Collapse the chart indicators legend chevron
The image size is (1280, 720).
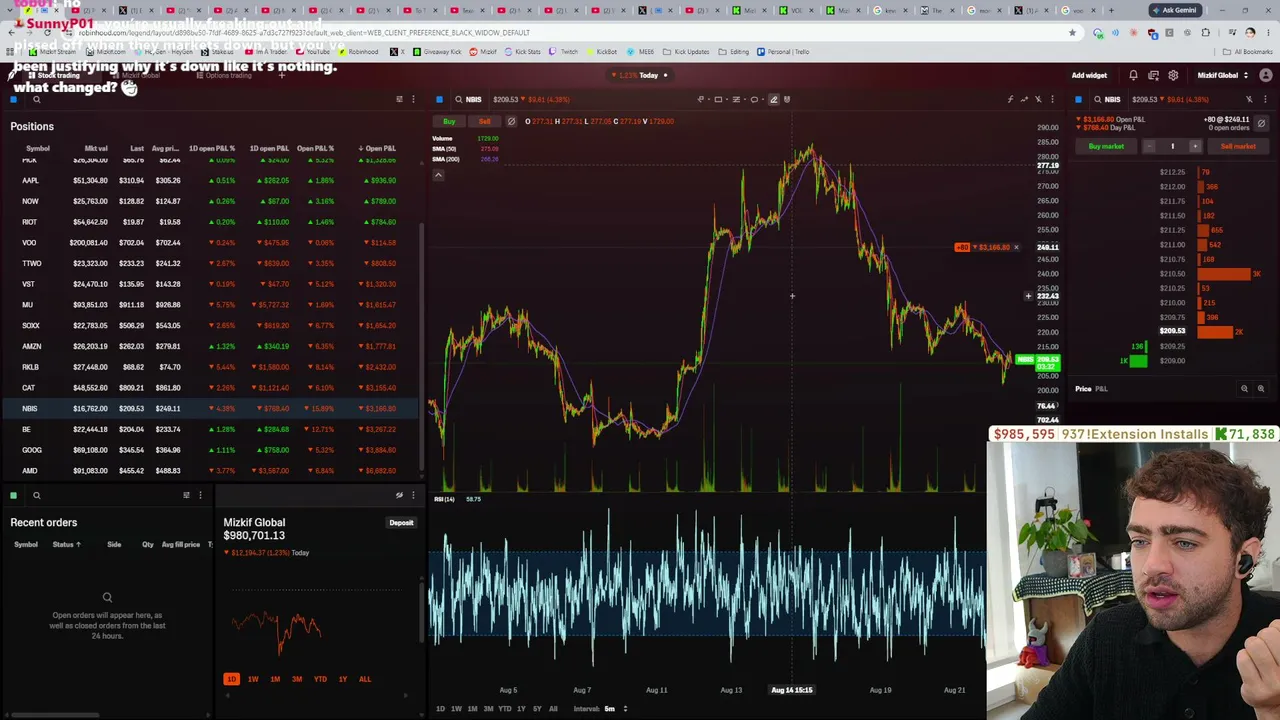pyautogui.click(x=438, y=175)
